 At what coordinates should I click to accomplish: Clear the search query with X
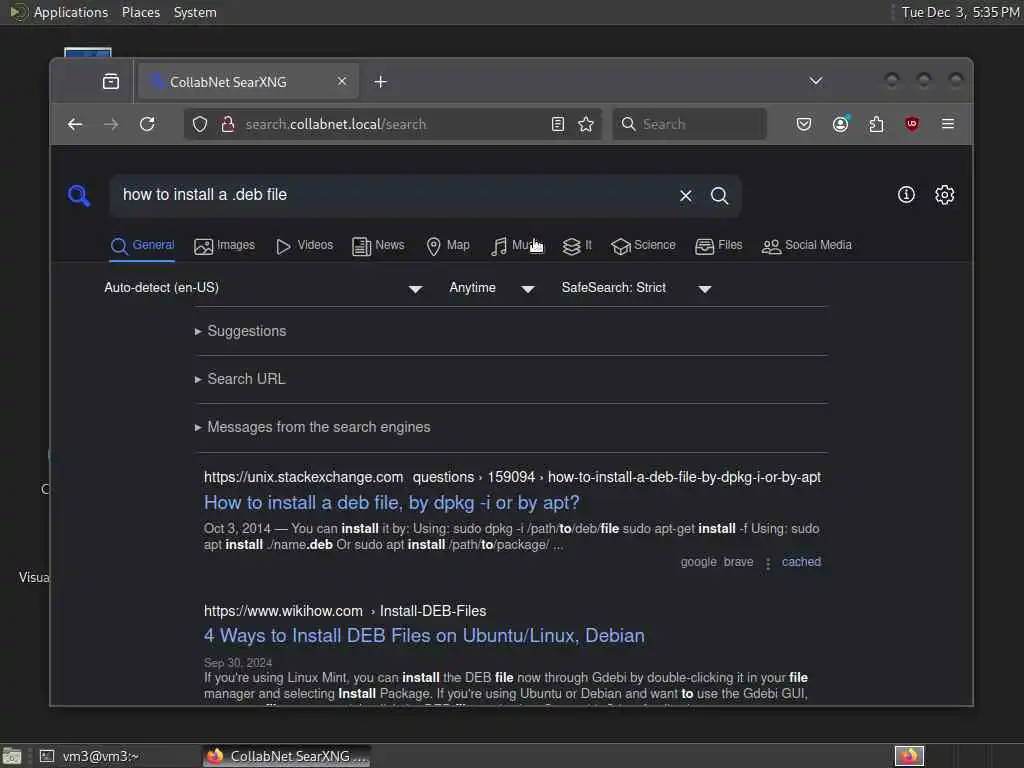(686, 196)
